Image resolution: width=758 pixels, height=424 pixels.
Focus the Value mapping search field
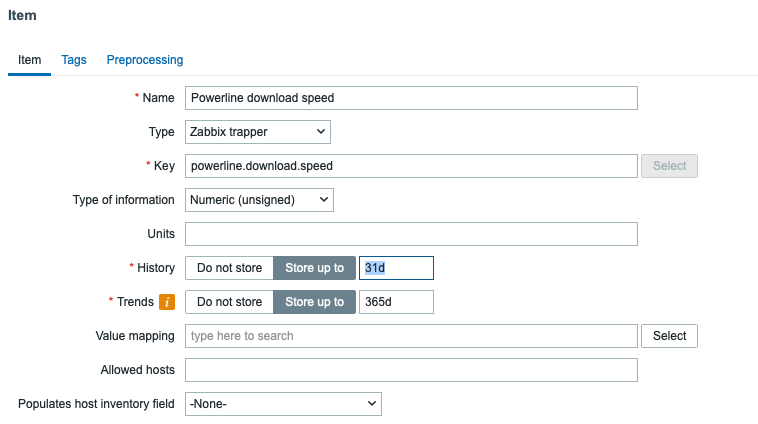tap(411, 336)
